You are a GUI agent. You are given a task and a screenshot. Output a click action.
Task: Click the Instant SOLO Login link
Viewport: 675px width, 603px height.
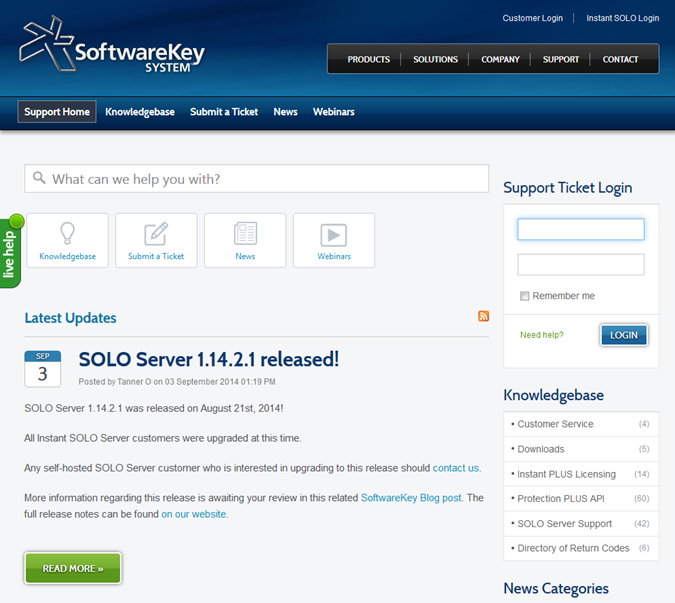622,18
